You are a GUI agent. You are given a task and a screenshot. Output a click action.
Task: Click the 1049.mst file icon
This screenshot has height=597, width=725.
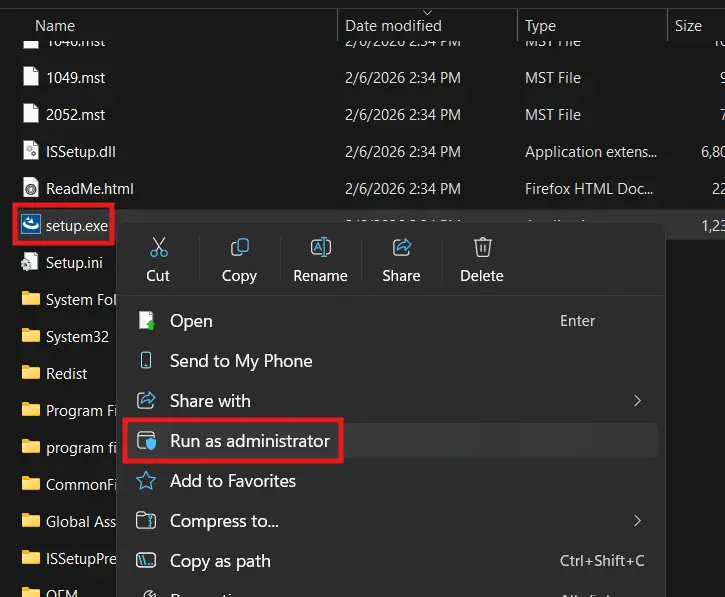tap(31, 76)
